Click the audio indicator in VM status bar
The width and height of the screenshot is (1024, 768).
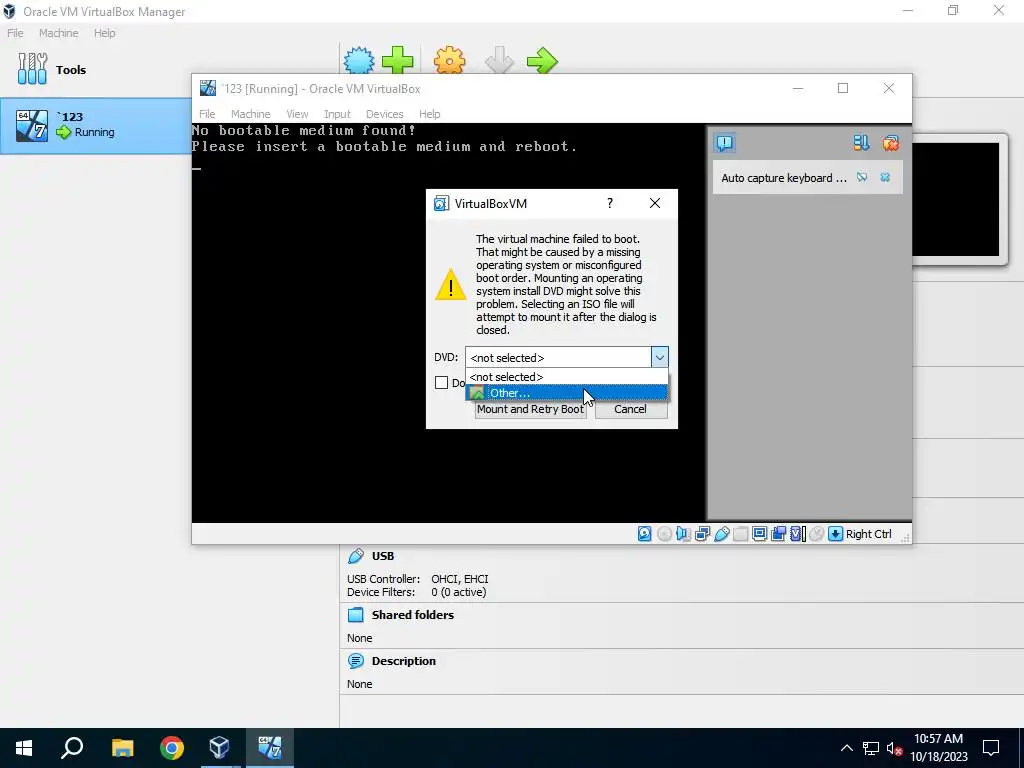pyautogui.click(x=683, y=534)
